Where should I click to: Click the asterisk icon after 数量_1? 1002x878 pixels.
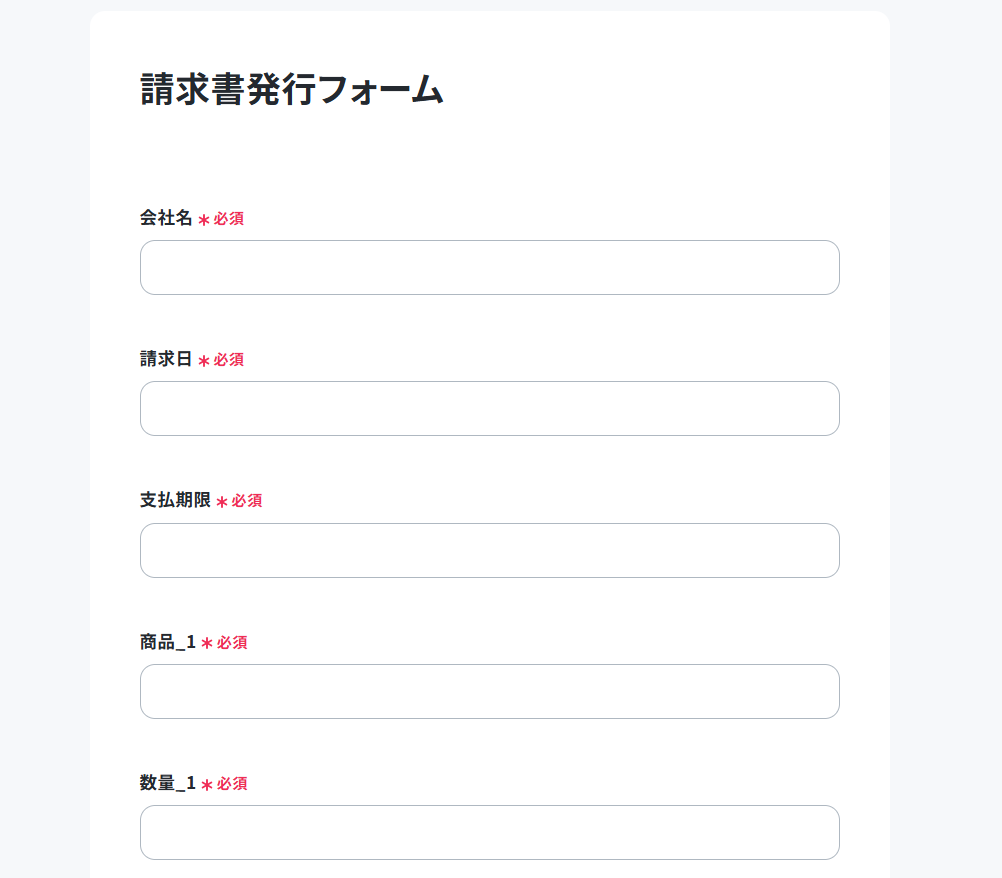pyautogui.click(x=207, y=785)
